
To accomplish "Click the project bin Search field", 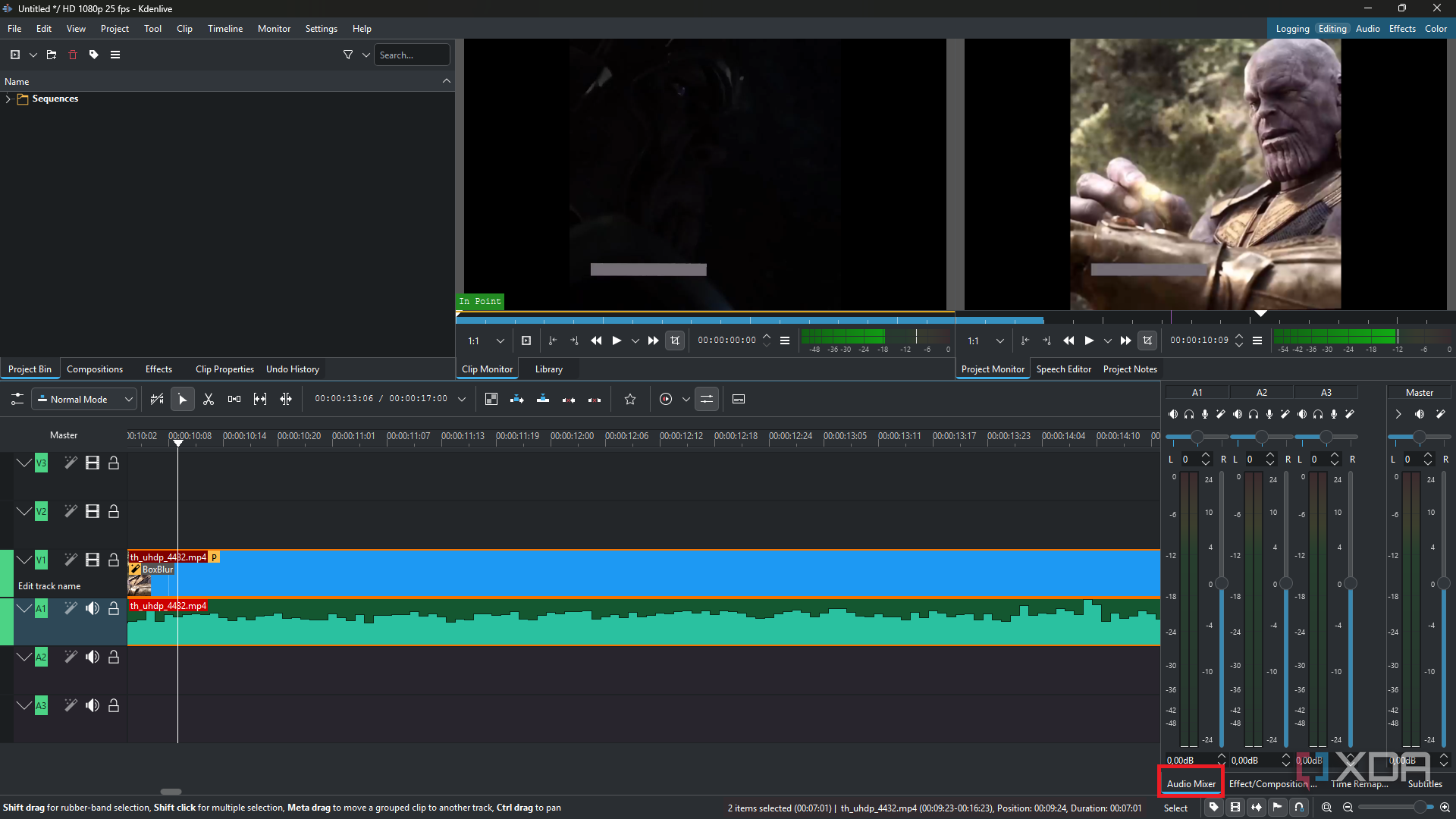I will coord(412,55).
